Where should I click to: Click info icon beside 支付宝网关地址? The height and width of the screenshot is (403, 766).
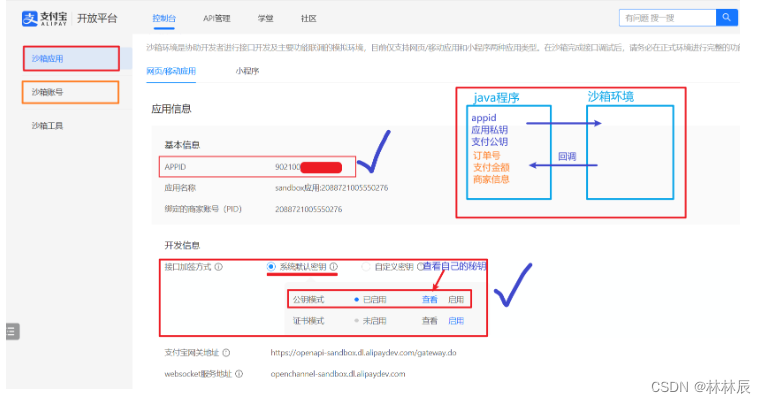point(226,353)
